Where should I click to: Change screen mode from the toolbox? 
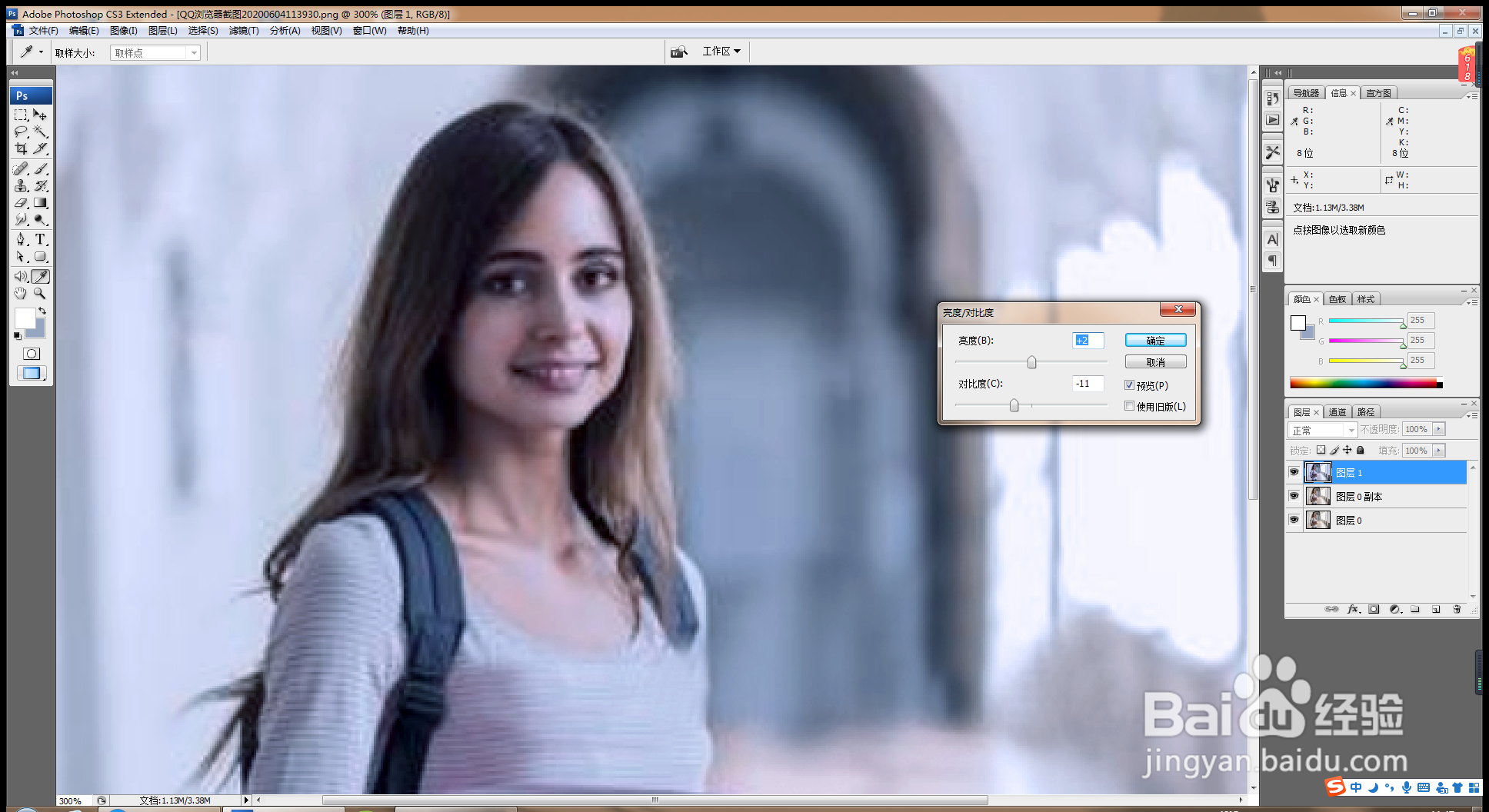coord(32,373)
